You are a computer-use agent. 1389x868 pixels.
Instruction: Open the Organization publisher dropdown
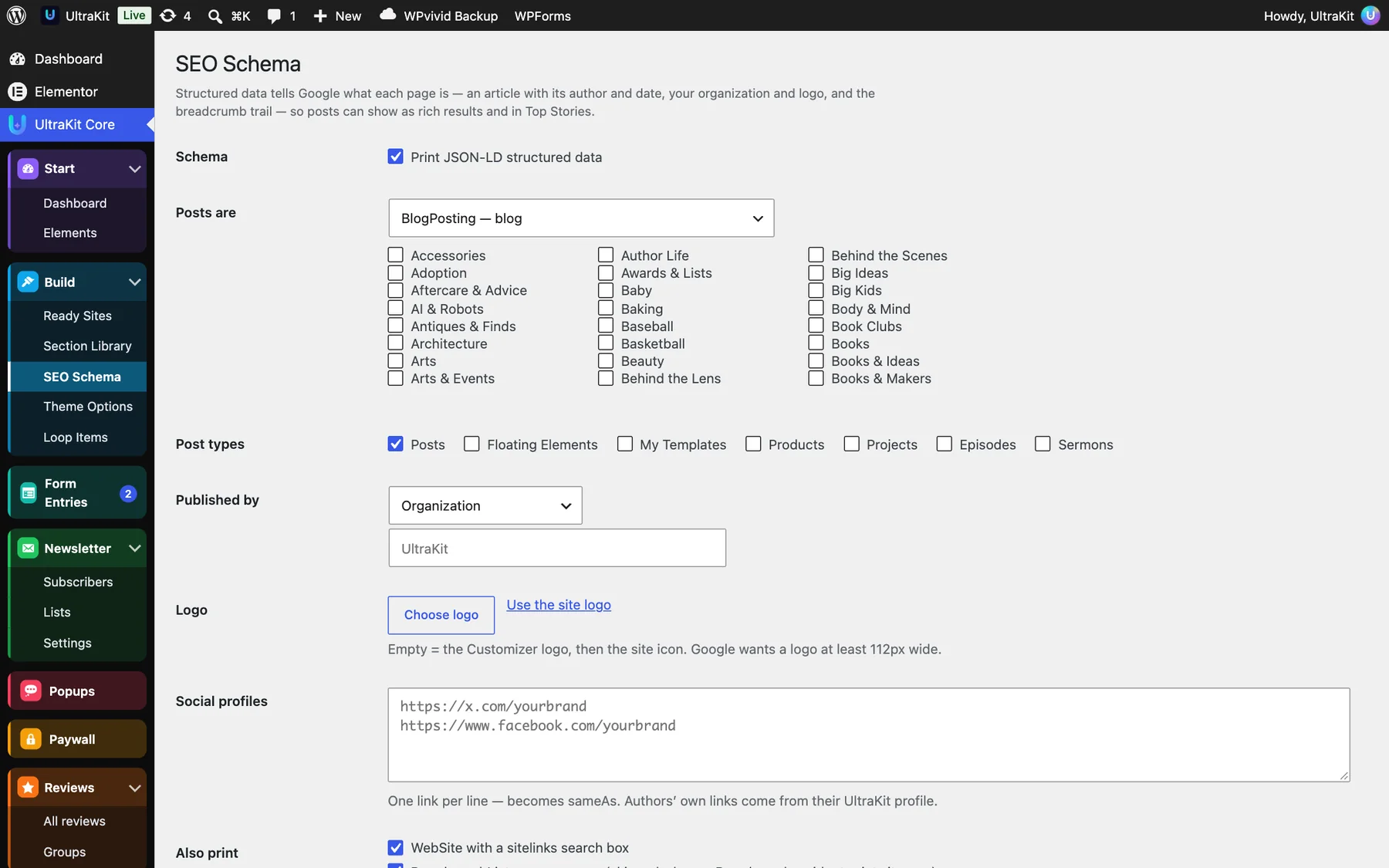click(x=485, y=505)
